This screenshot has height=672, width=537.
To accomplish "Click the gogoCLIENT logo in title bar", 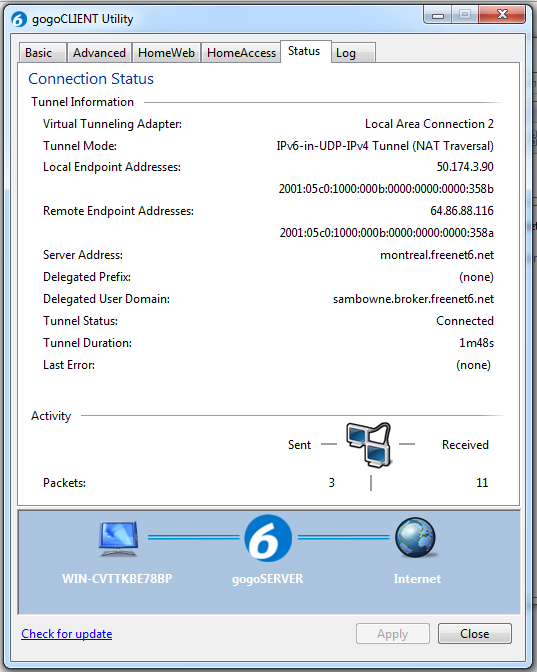I will pos(19,19).
